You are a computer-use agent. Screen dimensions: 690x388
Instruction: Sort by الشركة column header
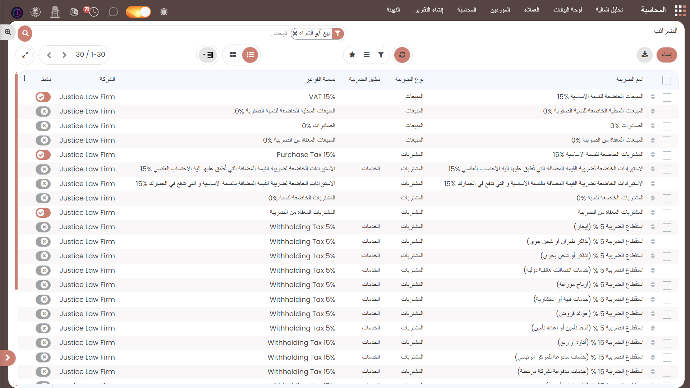(107, 79)
